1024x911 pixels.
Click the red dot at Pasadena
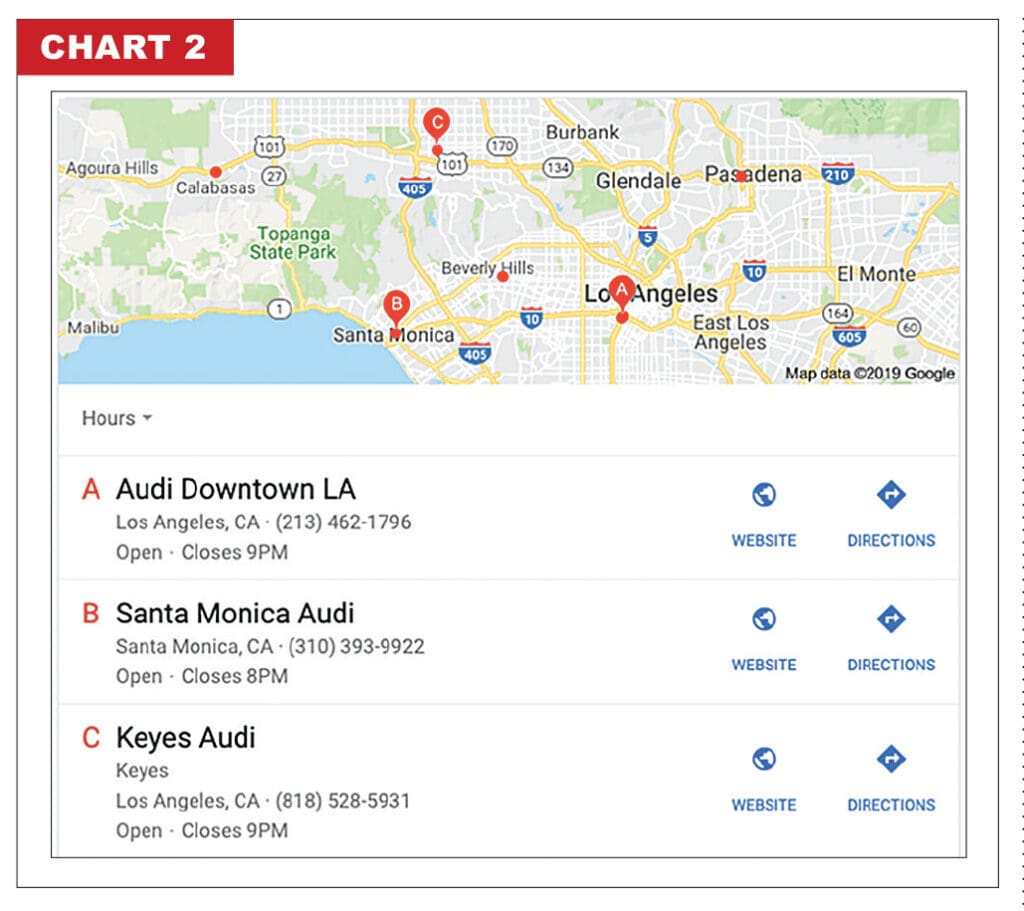point(741,176)
